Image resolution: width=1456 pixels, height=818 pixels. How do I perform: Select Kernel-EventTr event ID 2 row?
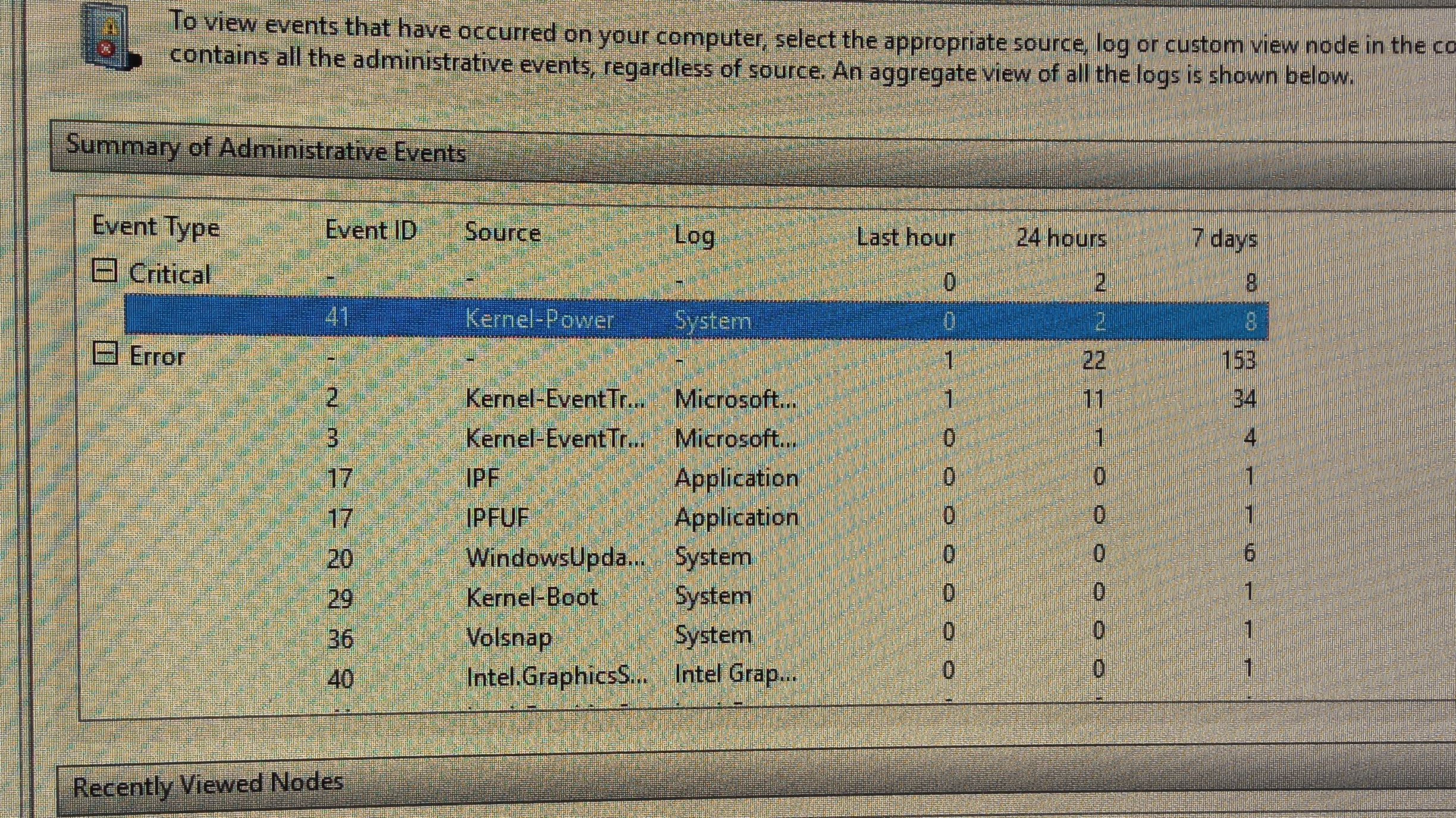[554, 399]
